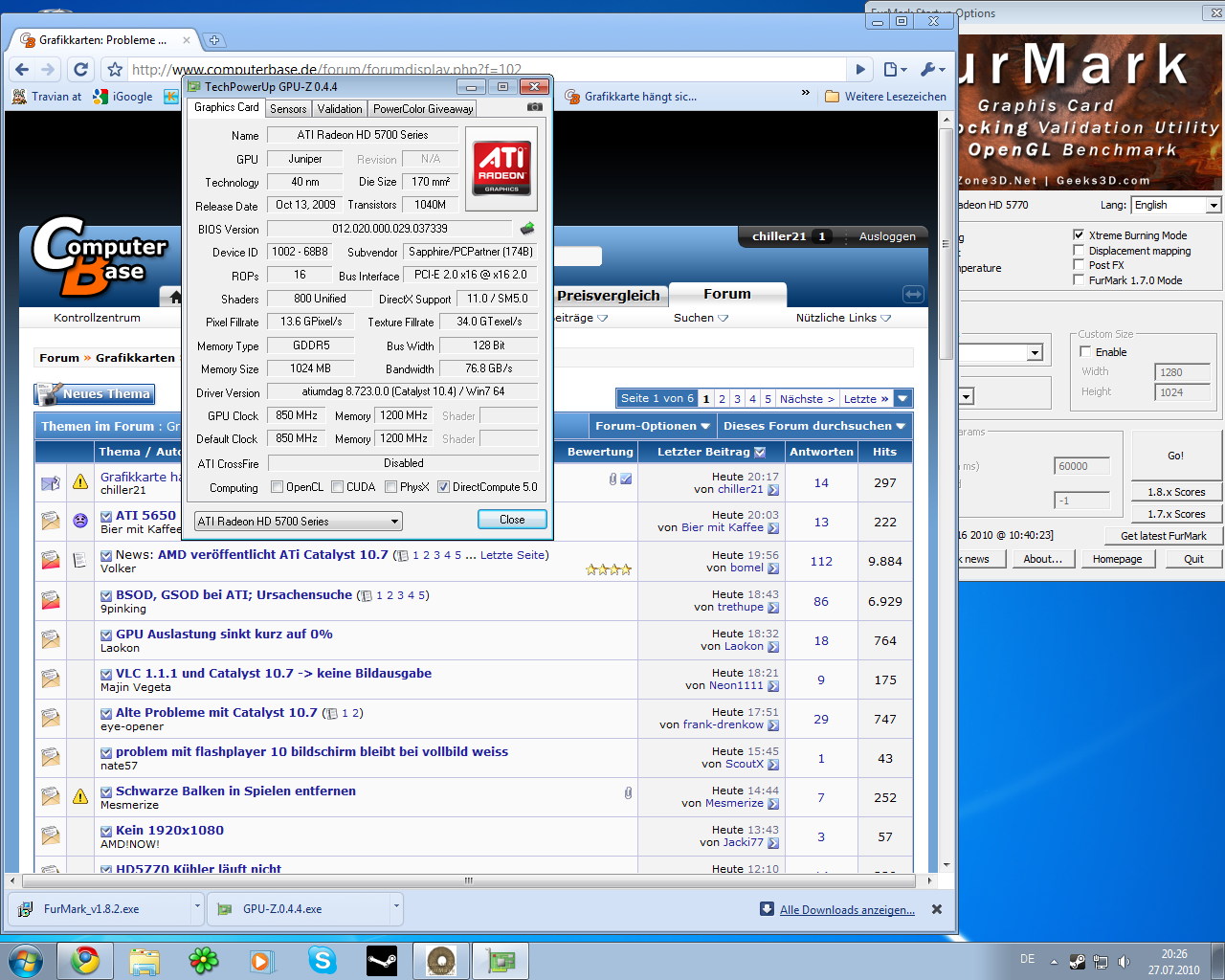Click the browser horizontal scrollbar
1225x980 pixels.
point(469,880)
